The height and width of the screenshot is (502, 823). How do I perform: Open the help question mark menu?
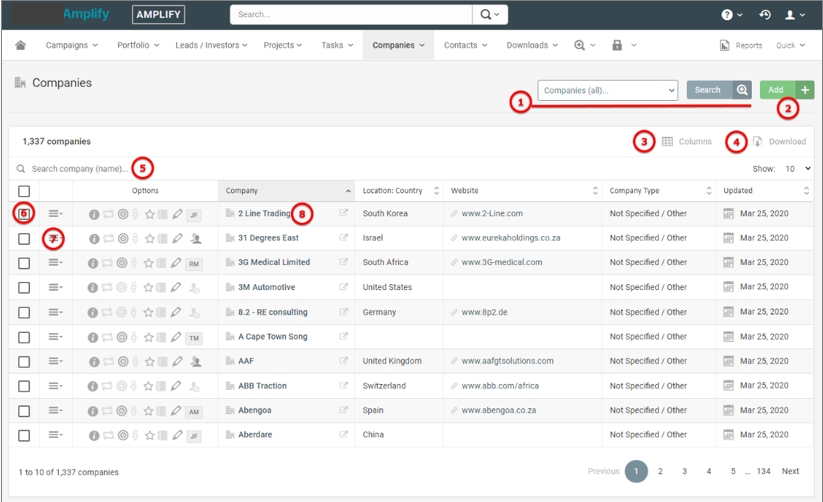[x=732, y=15]
